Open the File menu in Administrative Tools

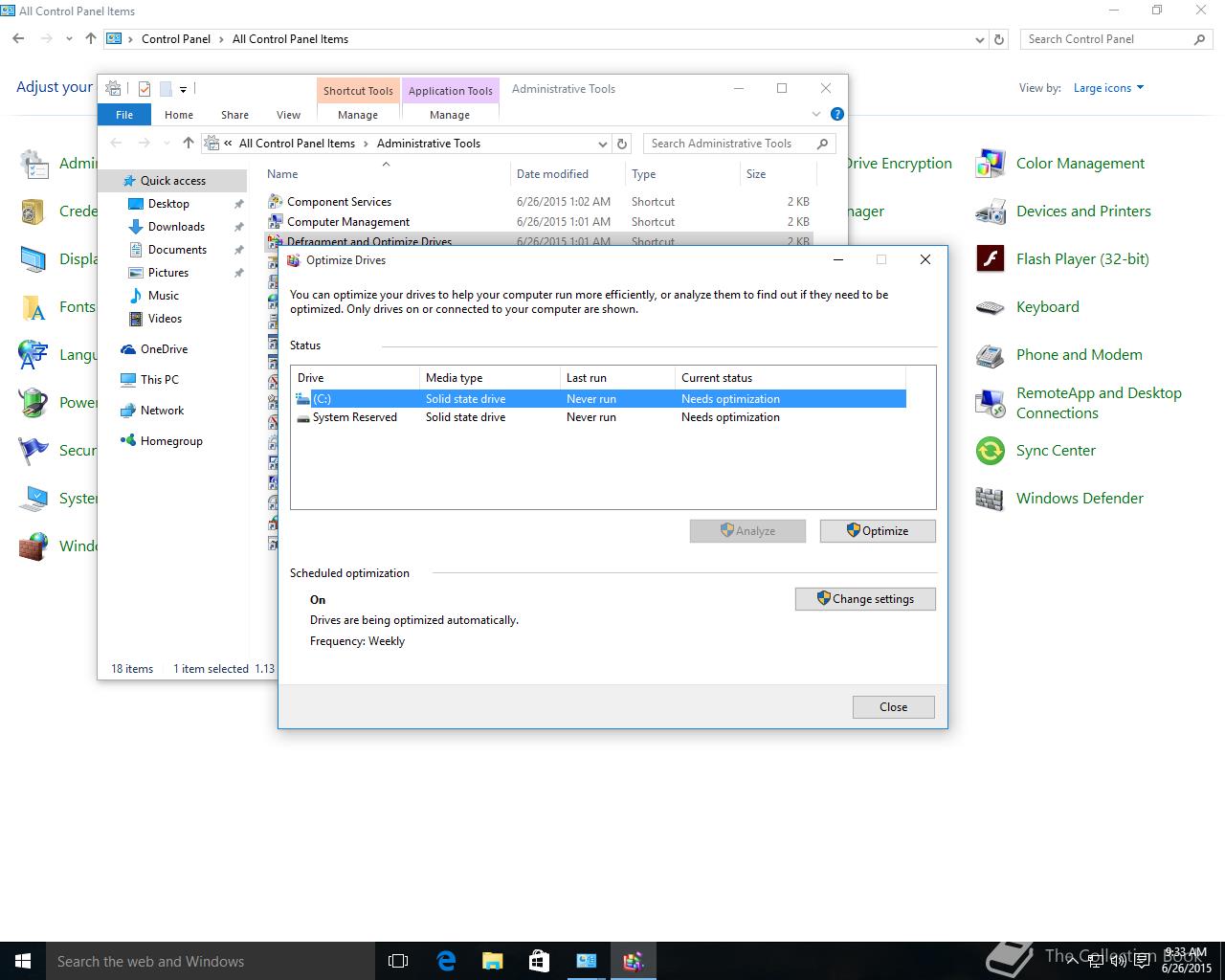click(124, 114)
